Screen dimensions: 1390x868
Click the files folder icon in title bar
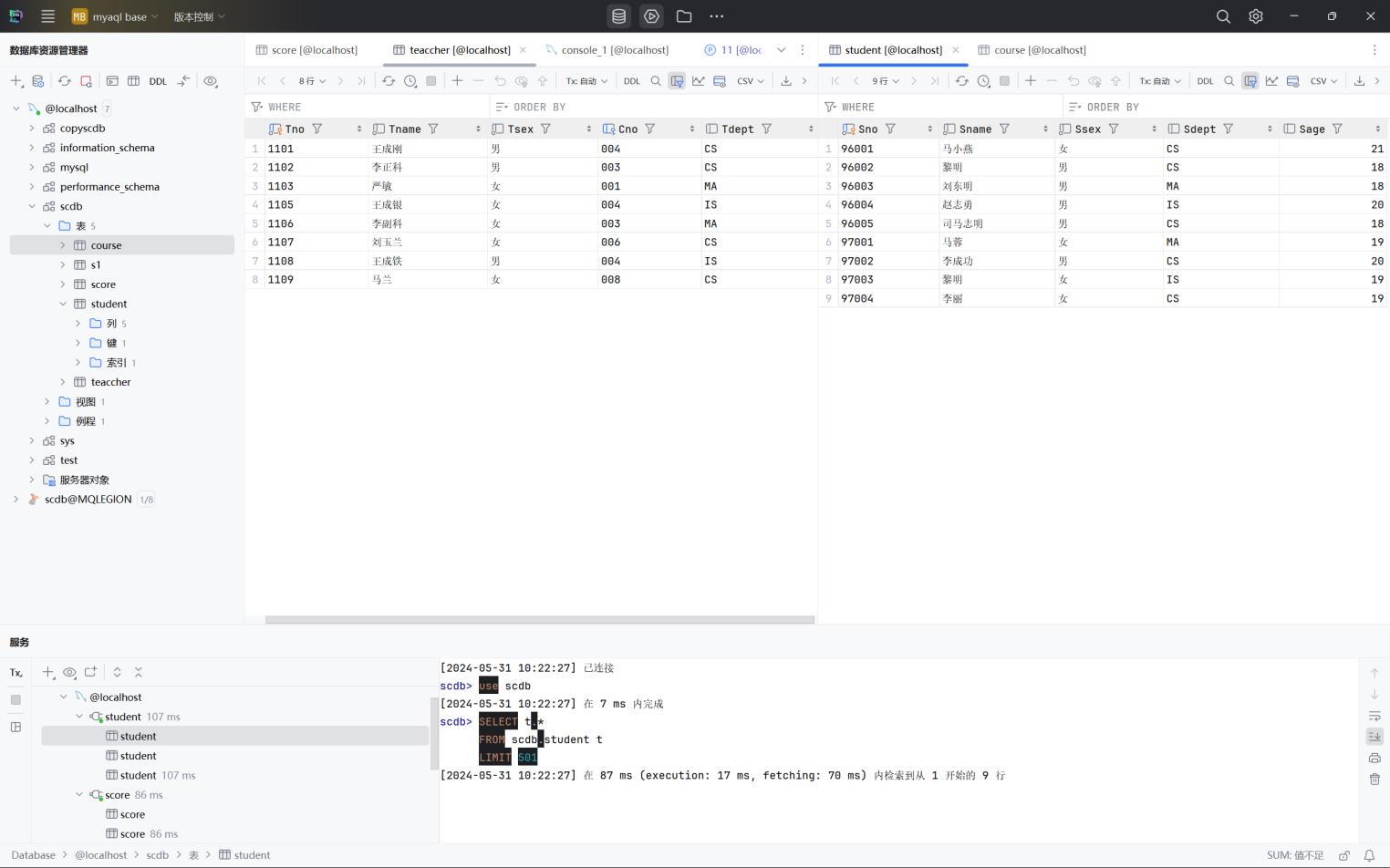(x=684, y=16)
